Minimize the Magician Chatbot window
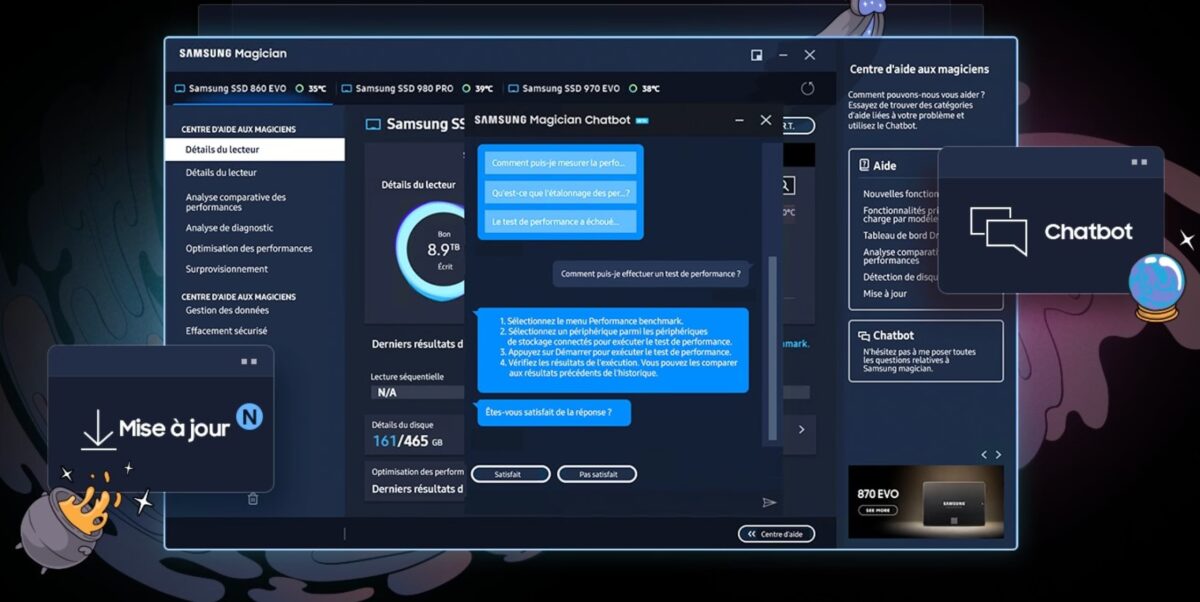 (739, 120)
